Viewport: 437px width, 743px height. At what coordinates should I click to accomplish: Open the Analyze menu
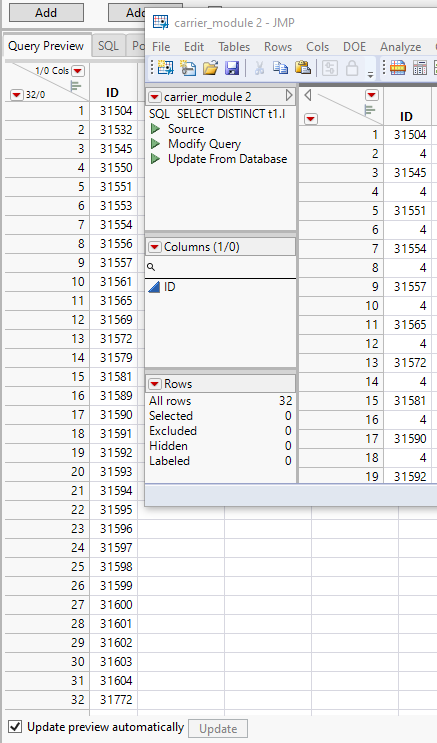[401, 46]
